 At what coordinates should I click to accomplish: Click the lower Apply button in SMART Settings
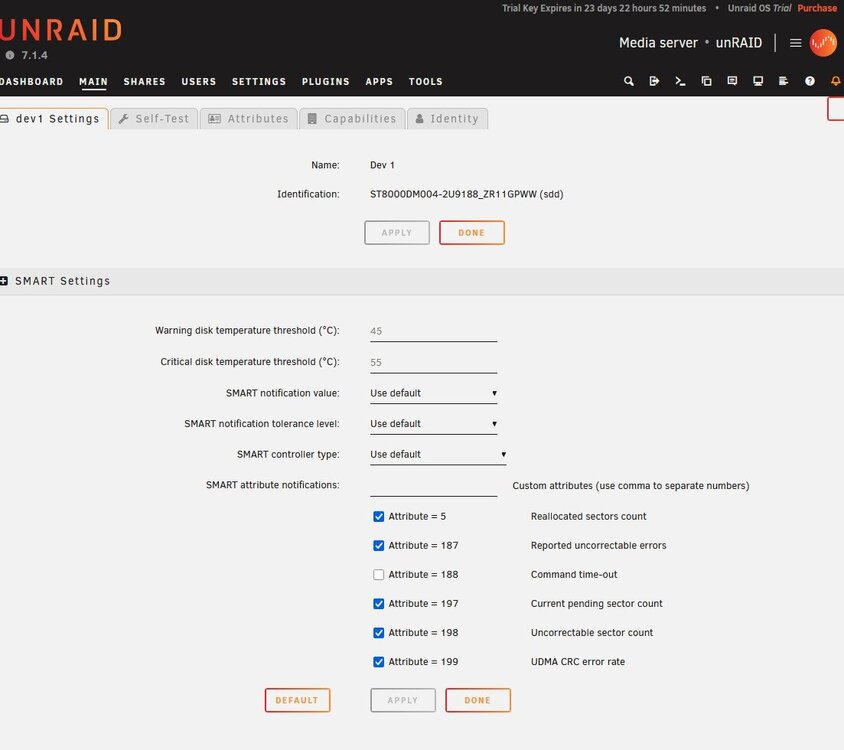coord(403,700)
